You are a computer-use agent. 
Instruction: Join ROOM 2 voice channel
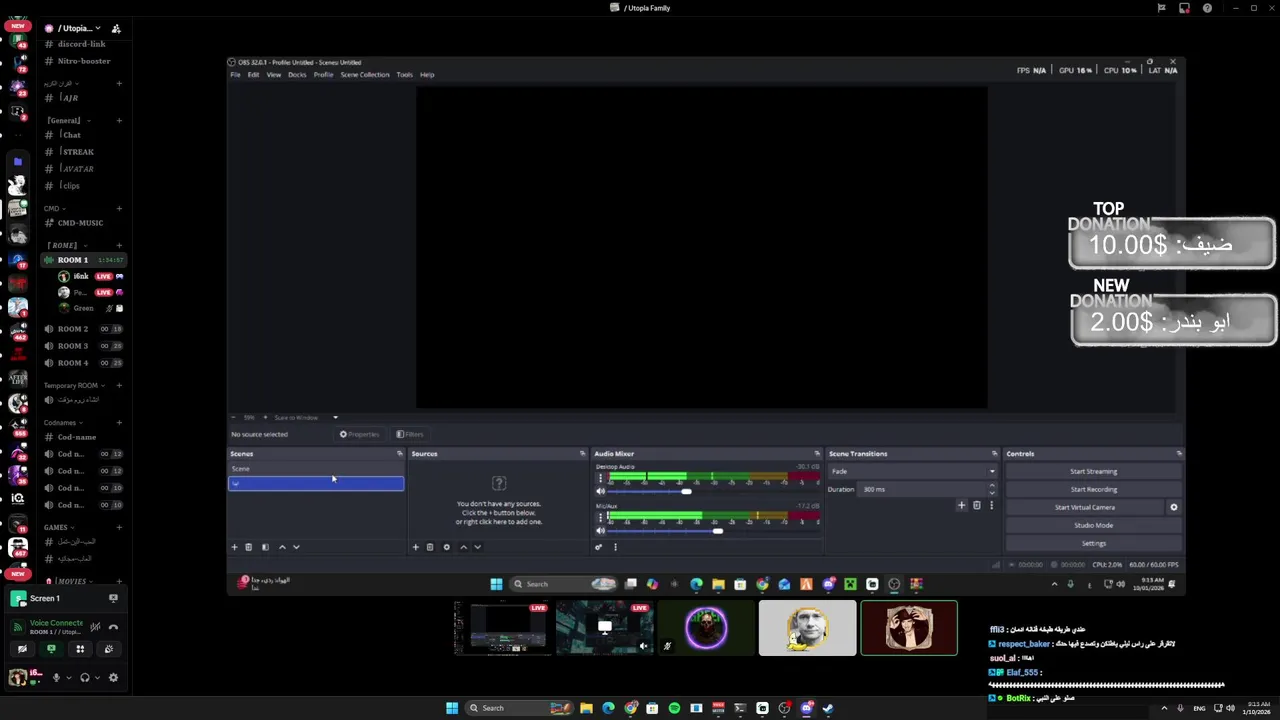tap(84, 329)
